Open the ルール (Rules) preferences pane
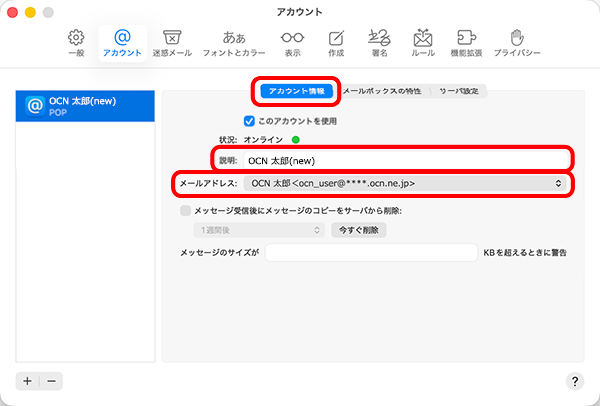 coord(423,41)
